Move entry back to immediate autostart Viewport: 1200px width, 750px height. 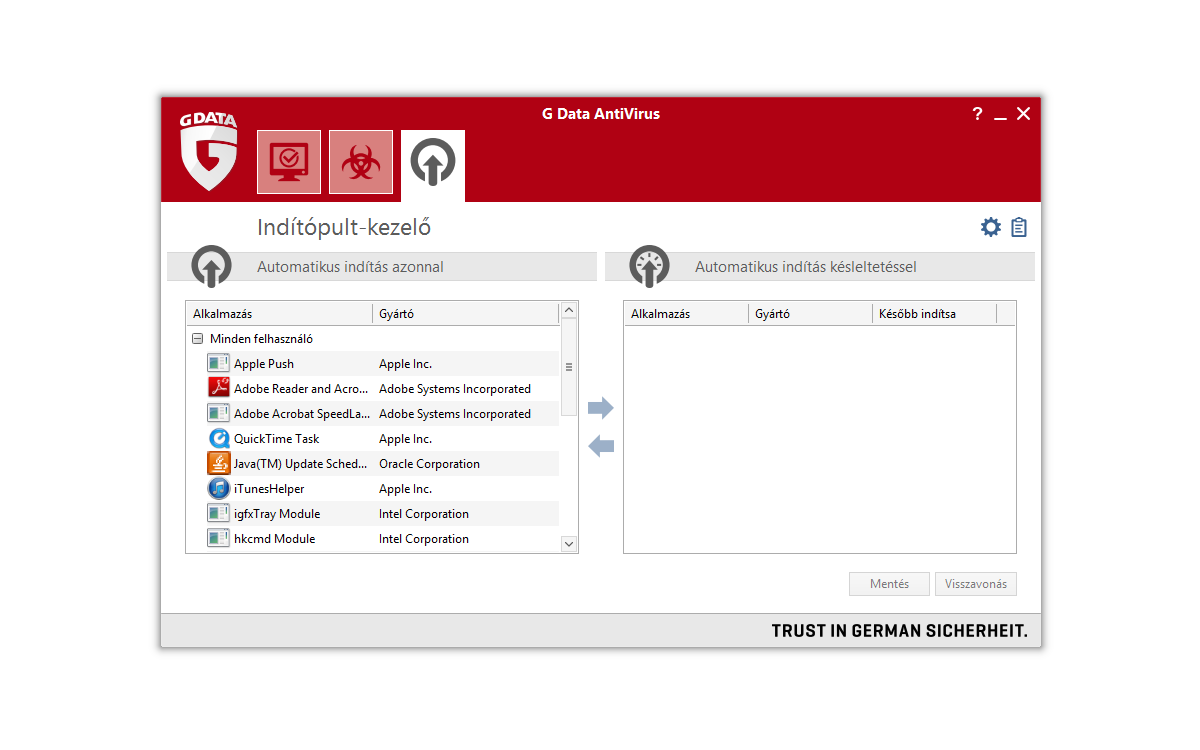[601, 446]
